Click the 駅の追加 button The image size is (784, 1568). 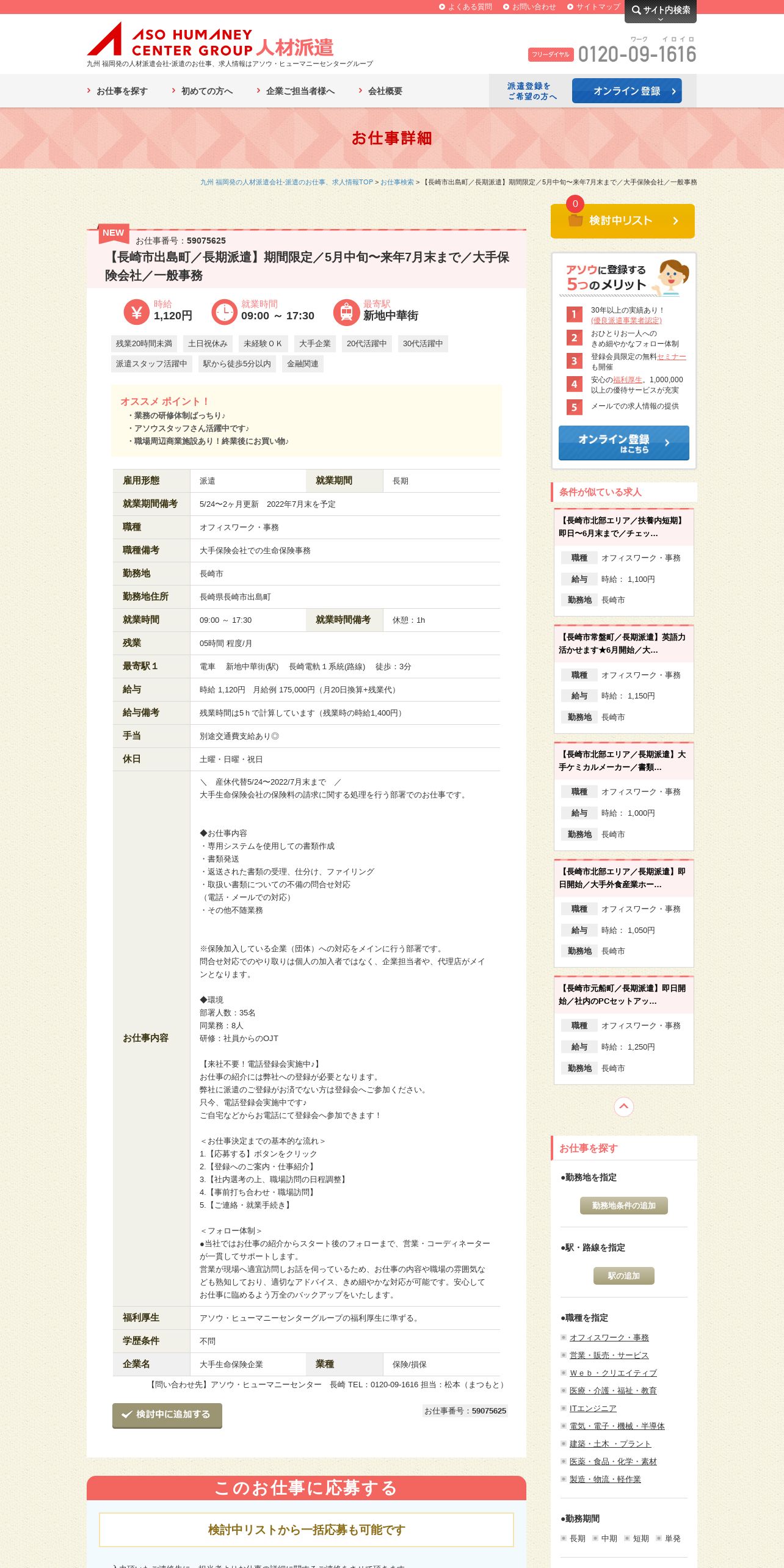624,1276
